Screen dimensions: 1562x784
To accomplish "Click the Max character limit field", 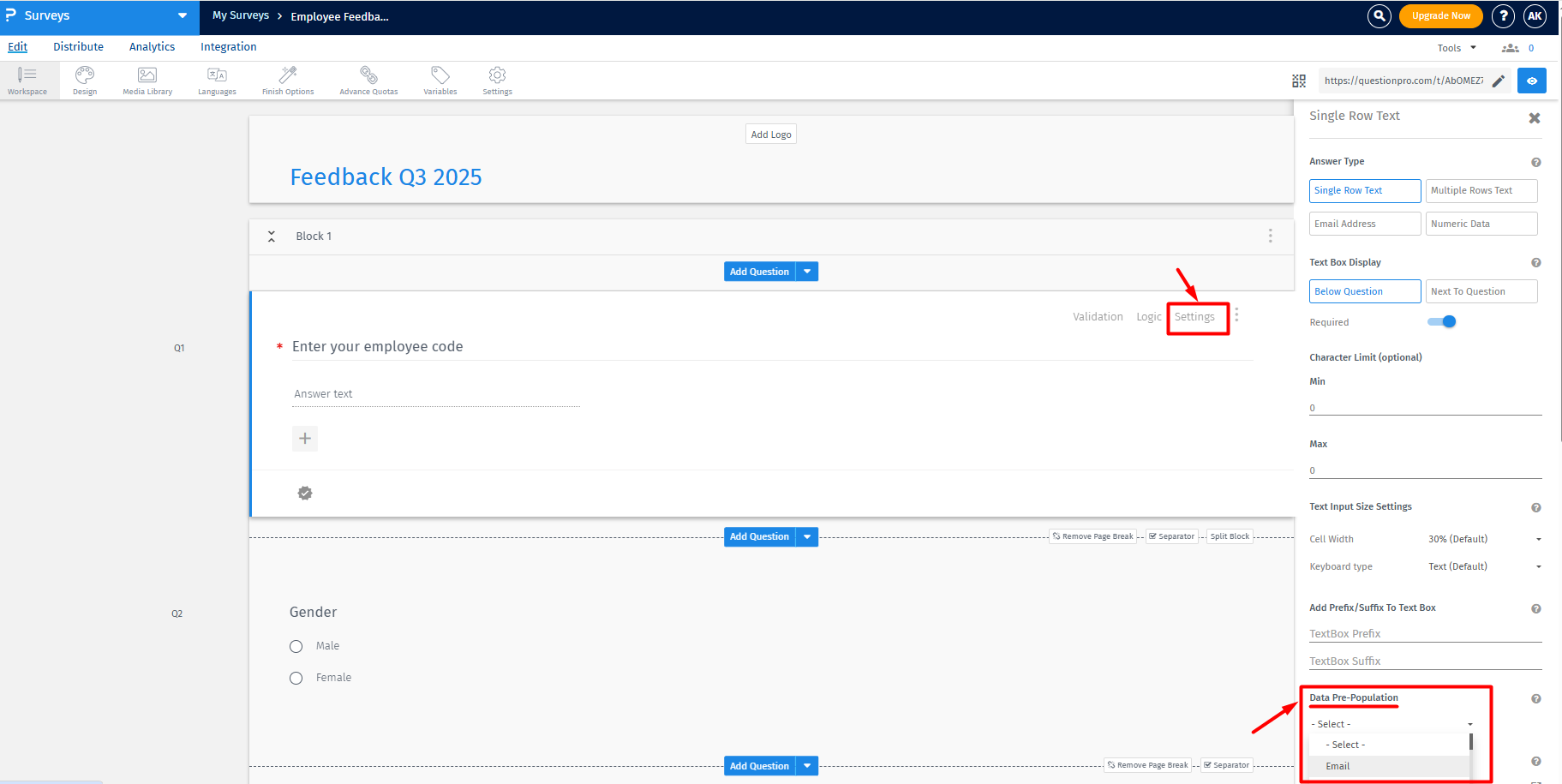I will (x=1426, y=470).
